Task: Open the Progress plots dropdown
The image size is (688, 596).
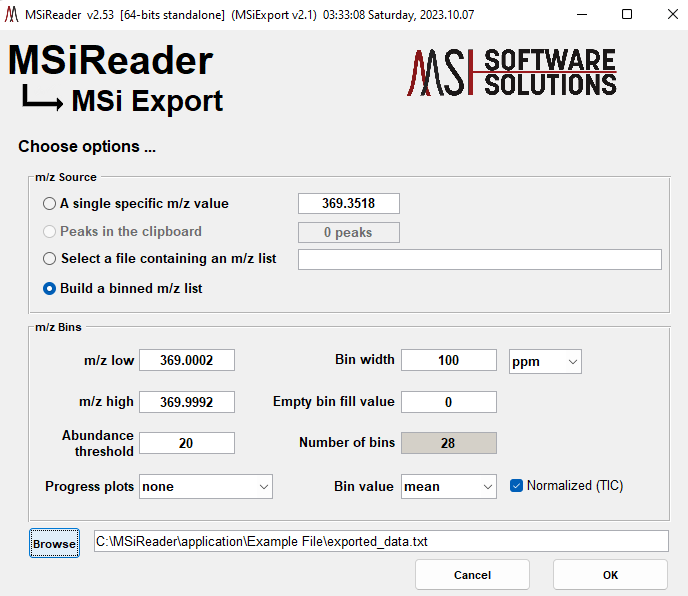Action: coord(206,486)
